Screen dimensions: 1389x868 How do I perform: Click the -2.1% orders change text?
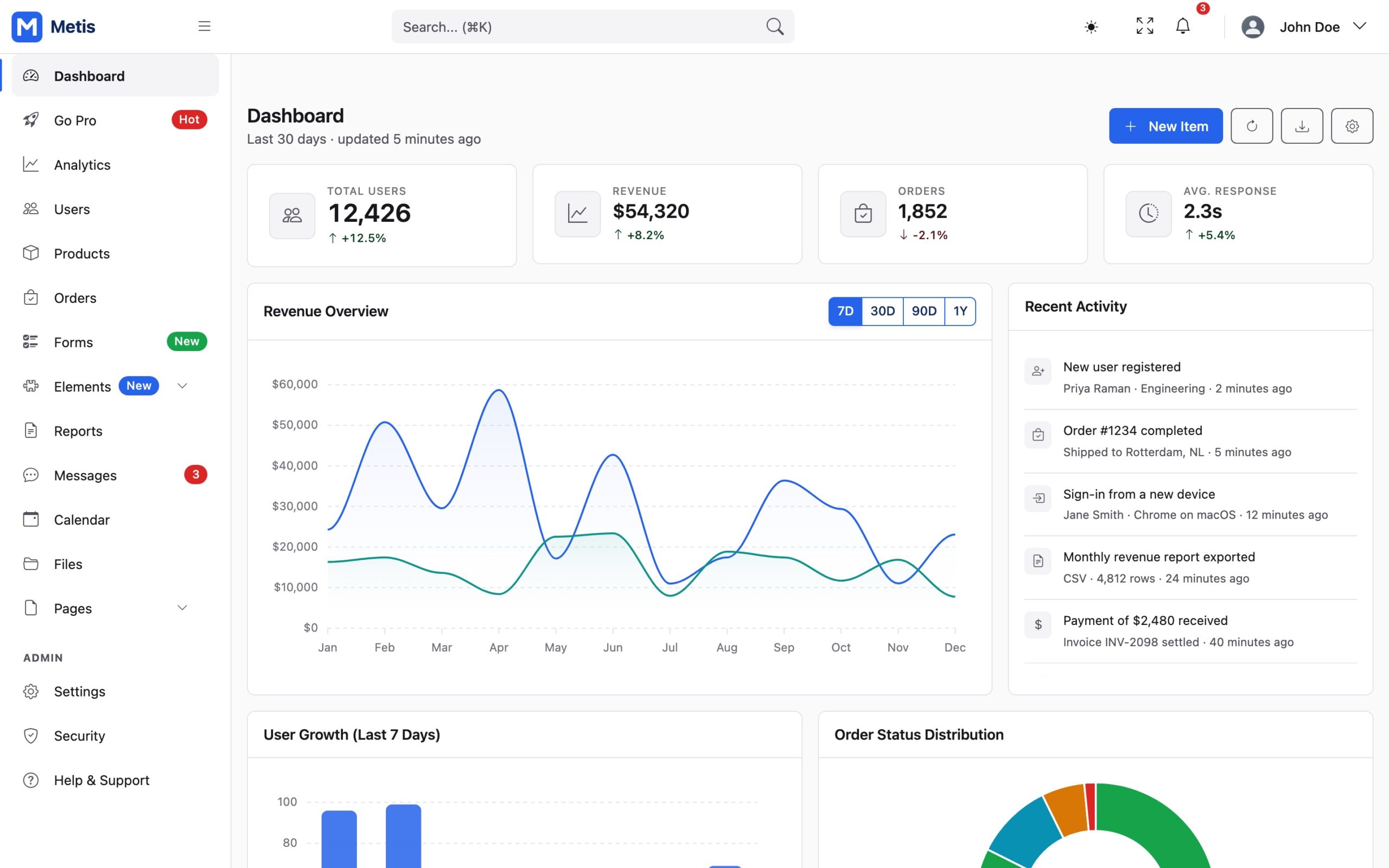(930, 235)
